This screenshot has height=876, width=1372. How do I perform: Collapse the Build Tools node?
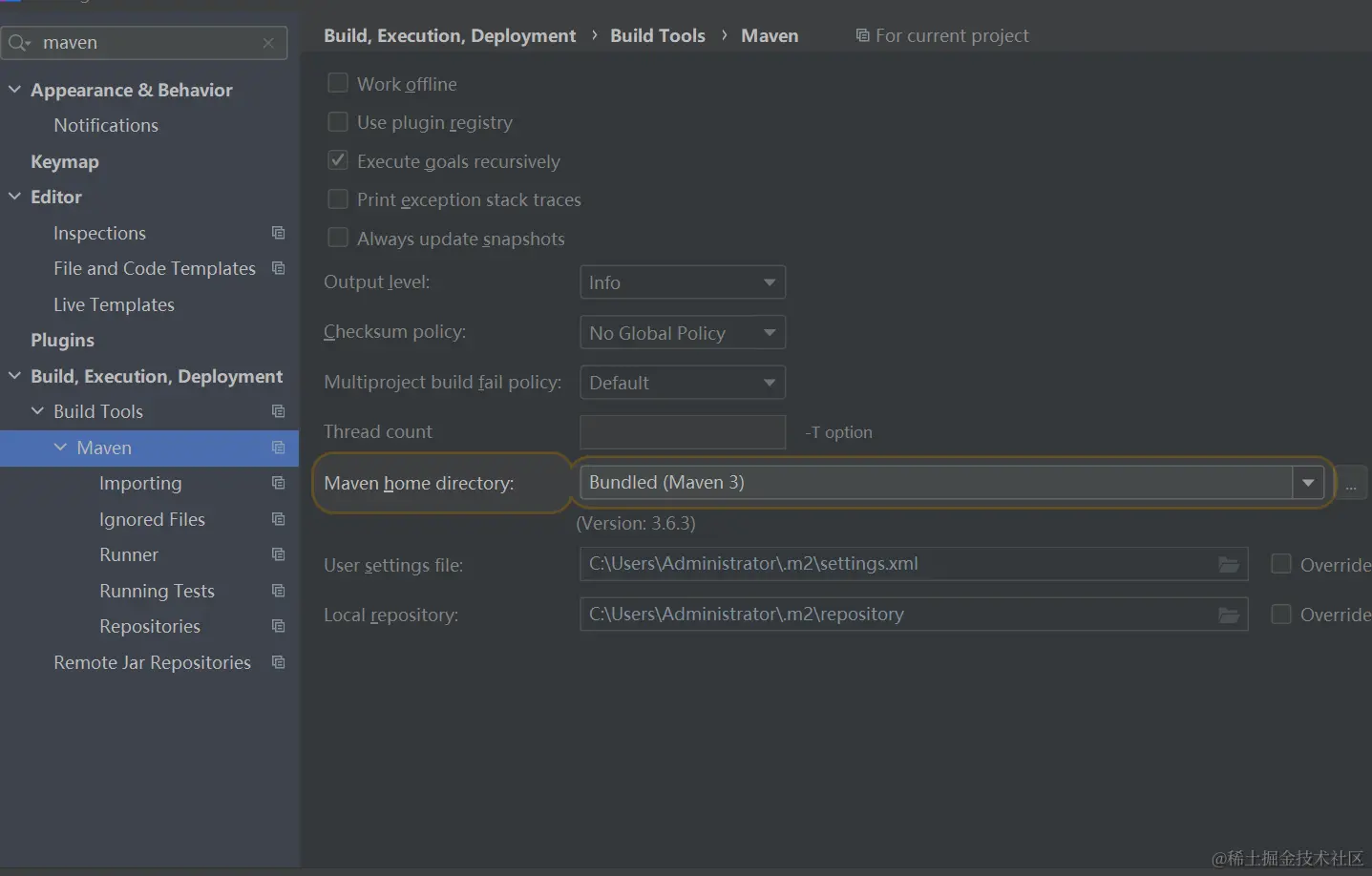[x=37, y=411]
